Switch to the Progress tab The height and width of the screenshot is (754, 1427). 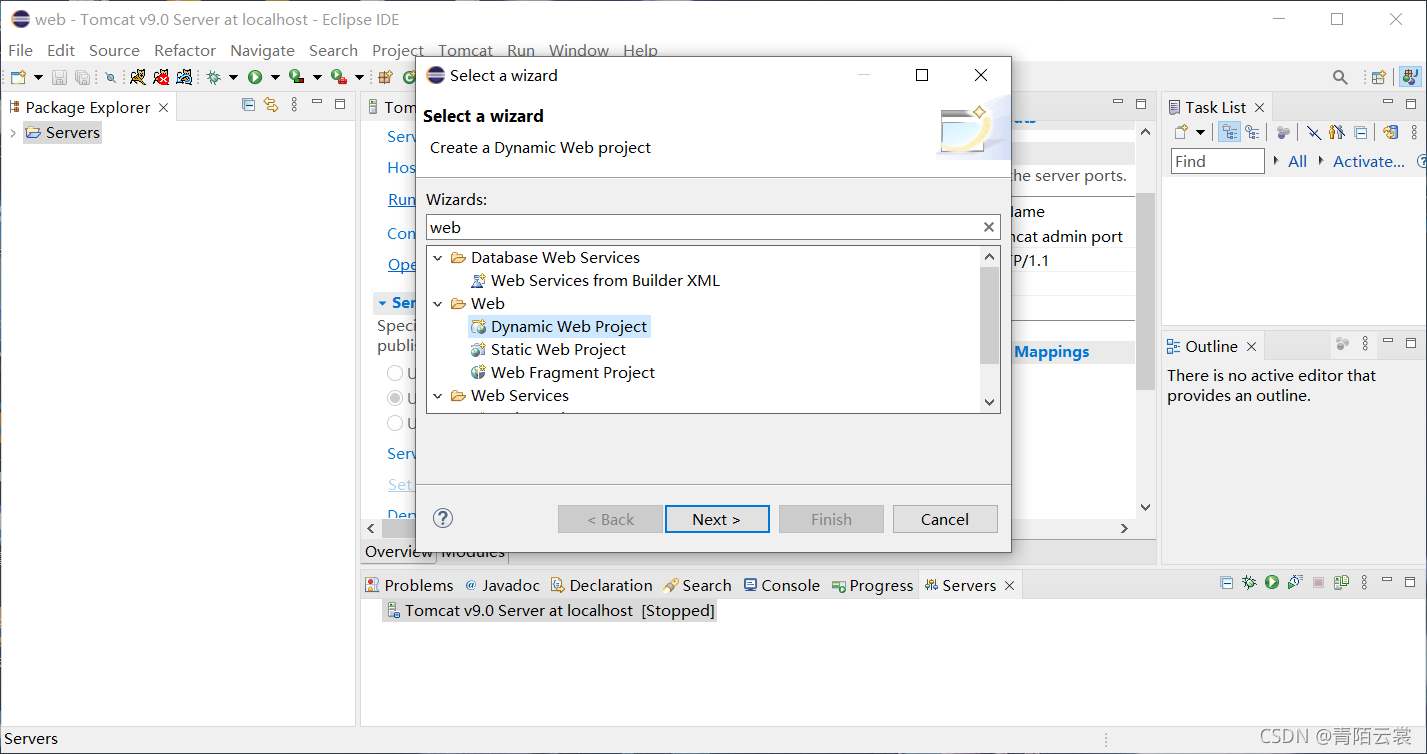872,585
